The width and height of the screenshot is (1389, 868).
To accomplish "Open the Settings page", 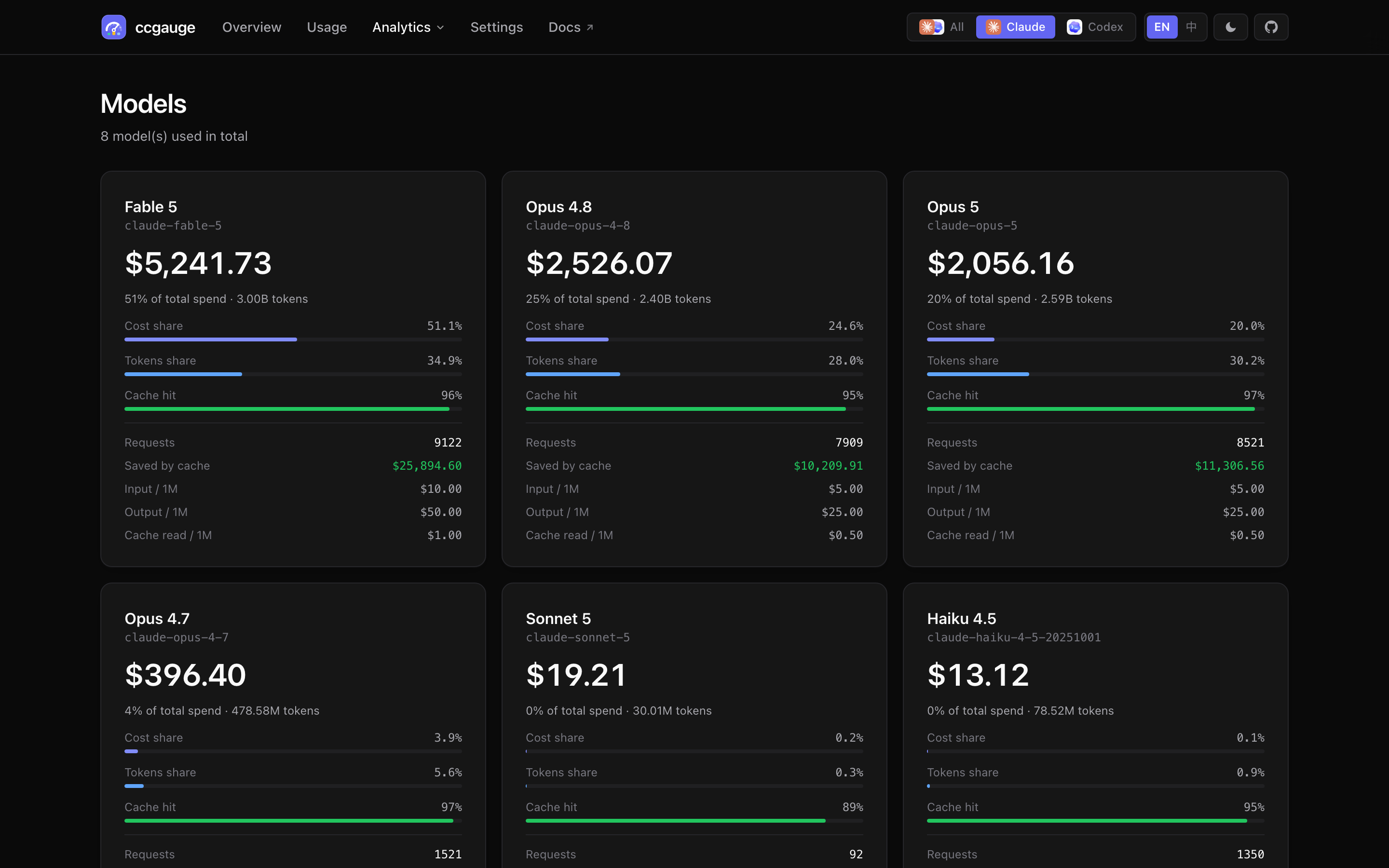I will [x=496, y=27].
